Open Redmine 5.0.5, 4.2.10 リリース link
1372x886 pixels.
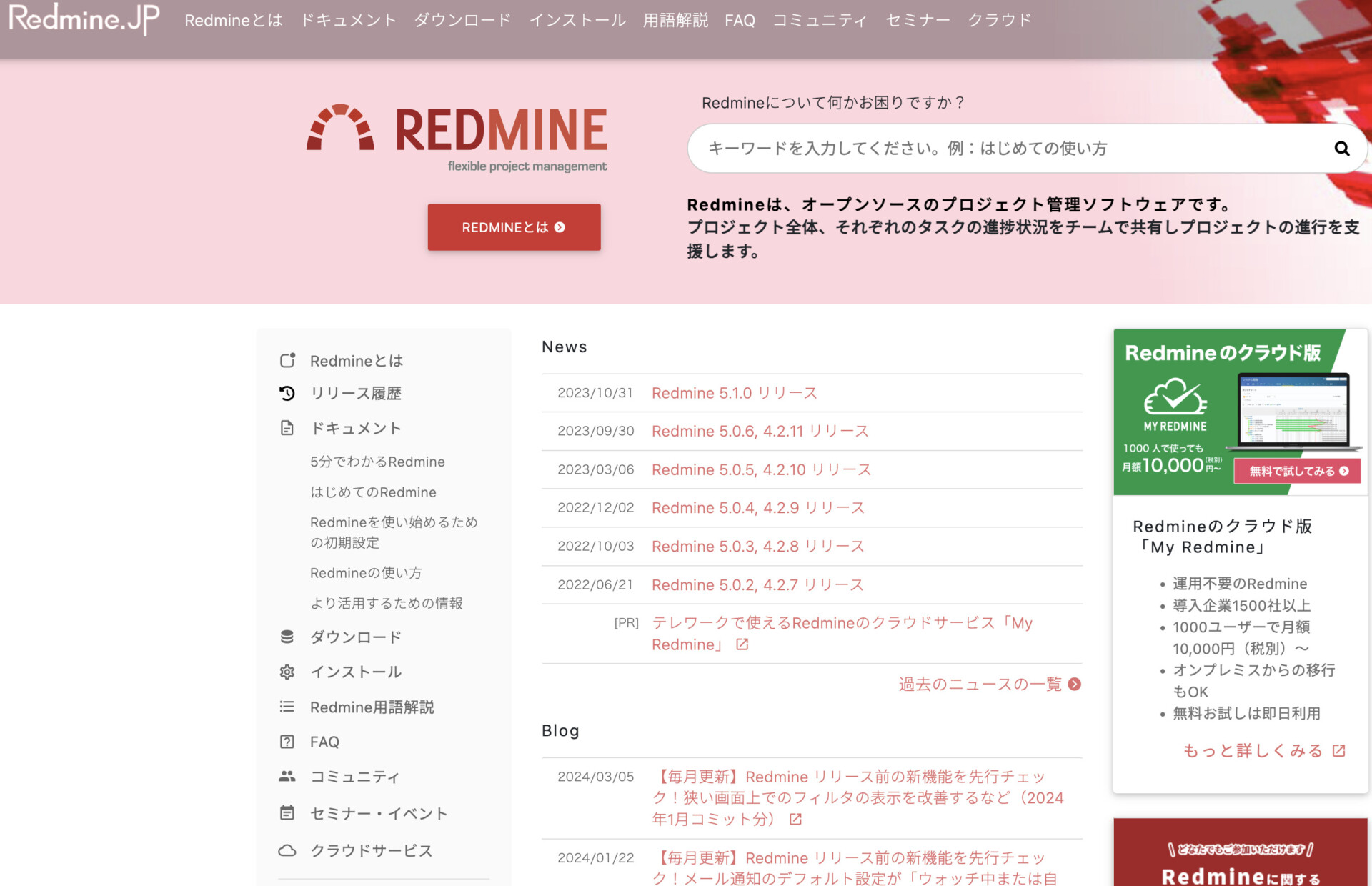point(762,469)
